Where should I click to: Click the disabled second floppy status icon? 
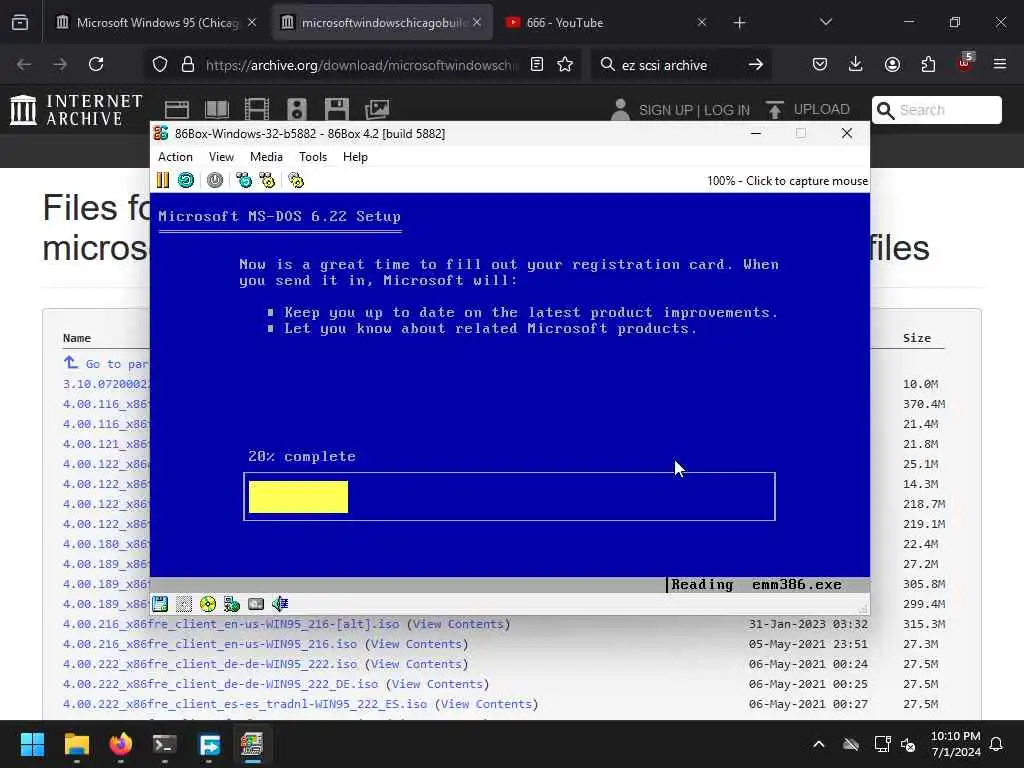tap(184, 604)
